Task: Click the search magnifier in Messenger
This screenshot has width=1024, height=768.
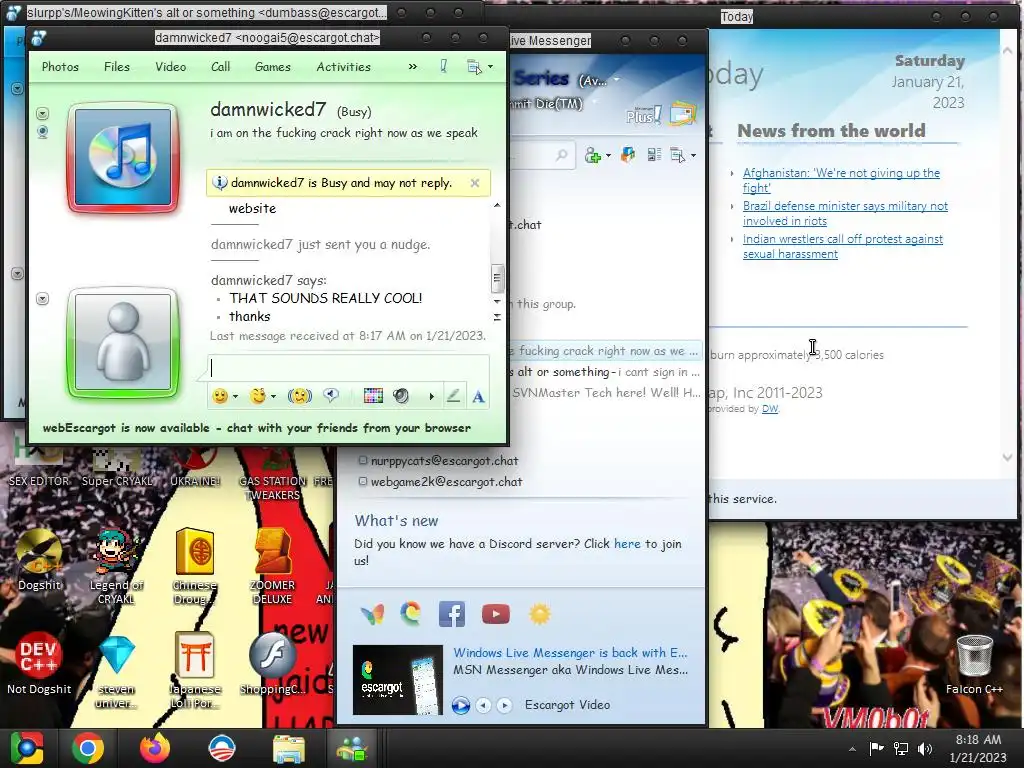Action: pos(562,155)
